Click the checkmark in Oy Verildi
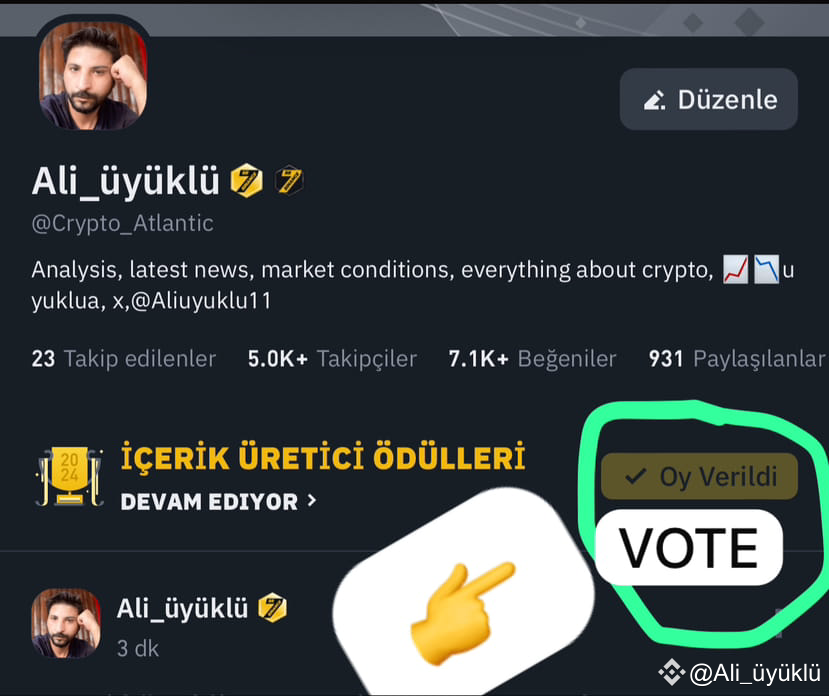This screenshot has width=829, height=696. click(635, 476)
